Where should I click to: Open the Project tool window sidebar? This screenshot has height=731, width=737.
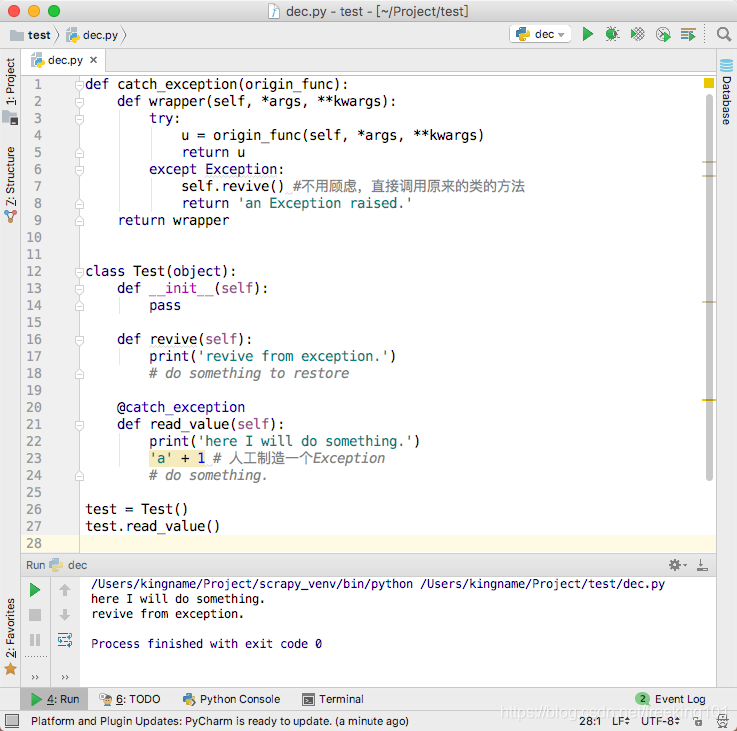[10, 90]
